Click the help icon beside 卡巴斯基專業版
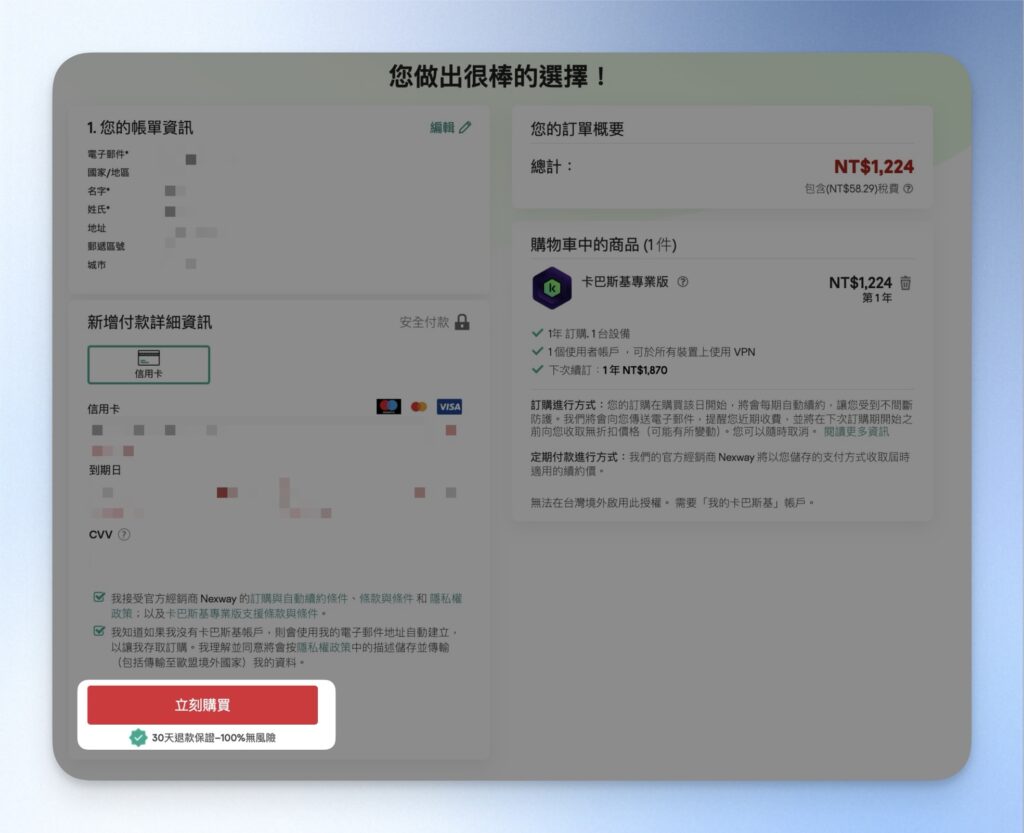Screen dimensions: 1024x833 point(682,282)
